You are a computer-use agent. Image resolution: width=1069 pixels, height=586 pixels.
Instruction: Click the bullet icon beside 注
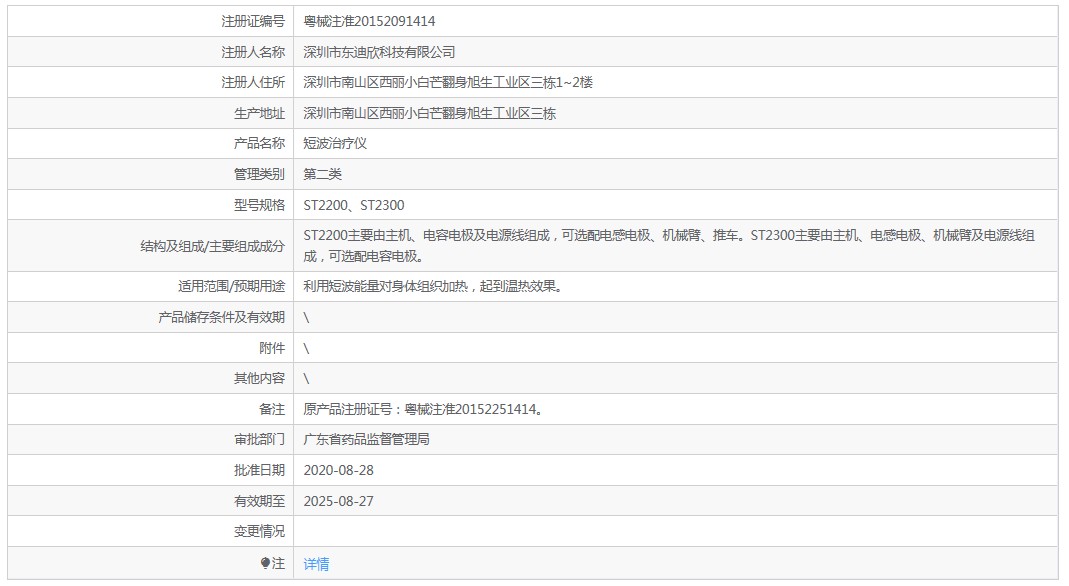265,564
